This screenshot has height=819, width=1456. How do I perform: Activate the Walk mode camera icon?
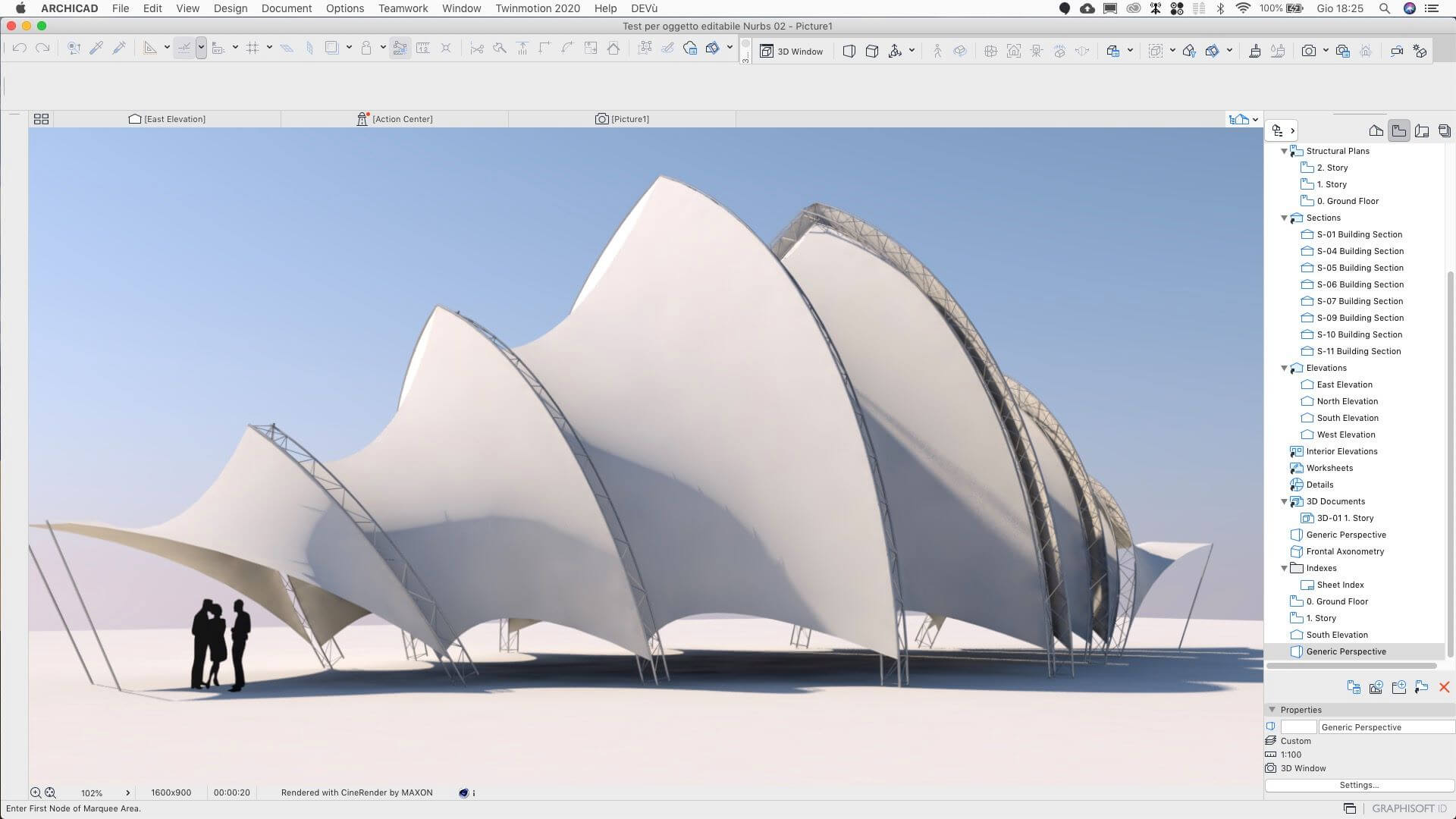pyautogui.click(x=937, y=50)
